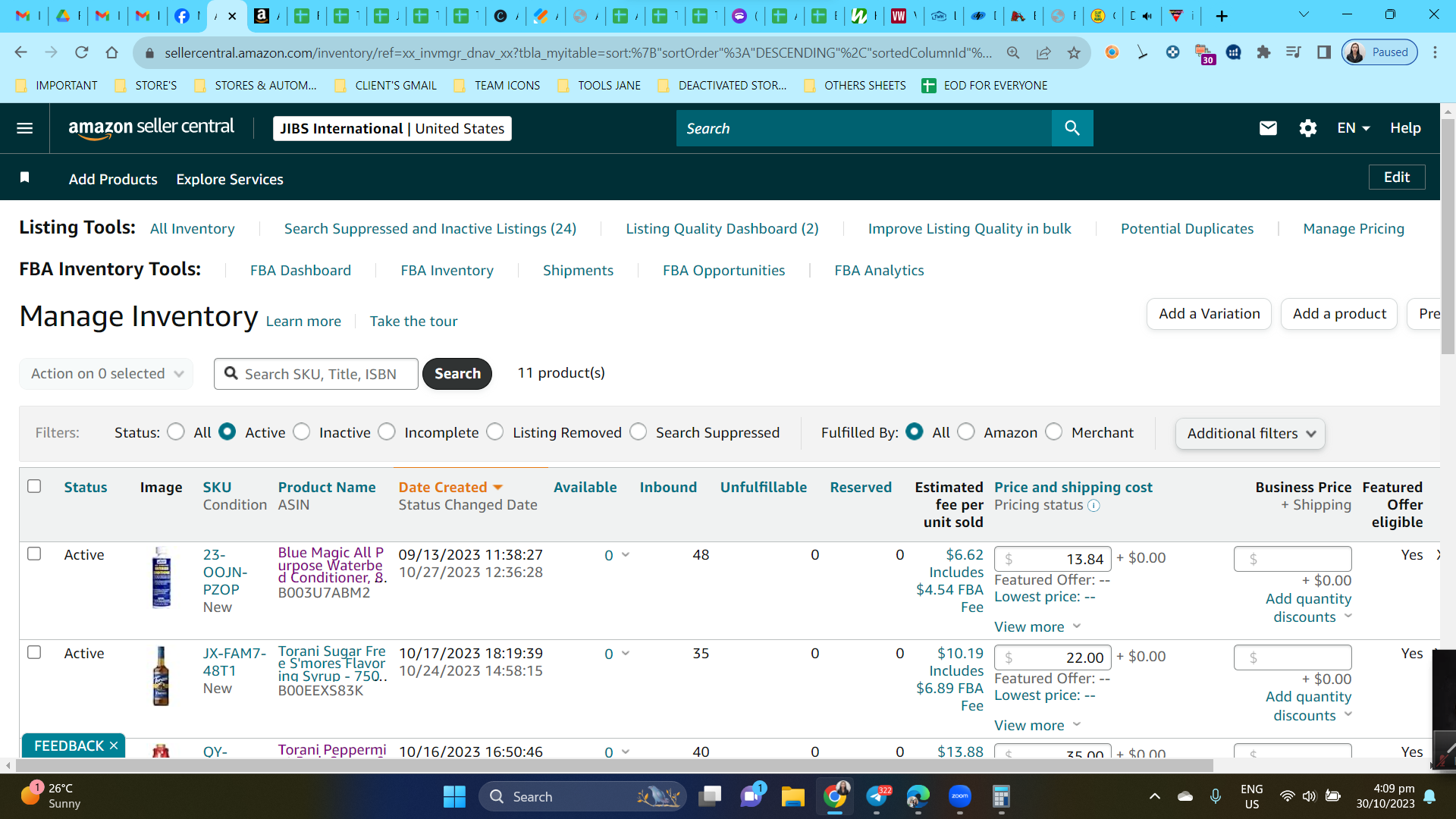Expand Available quantity for Torani S'mores row
The image size is (1456, 819).
coord(626,654)
